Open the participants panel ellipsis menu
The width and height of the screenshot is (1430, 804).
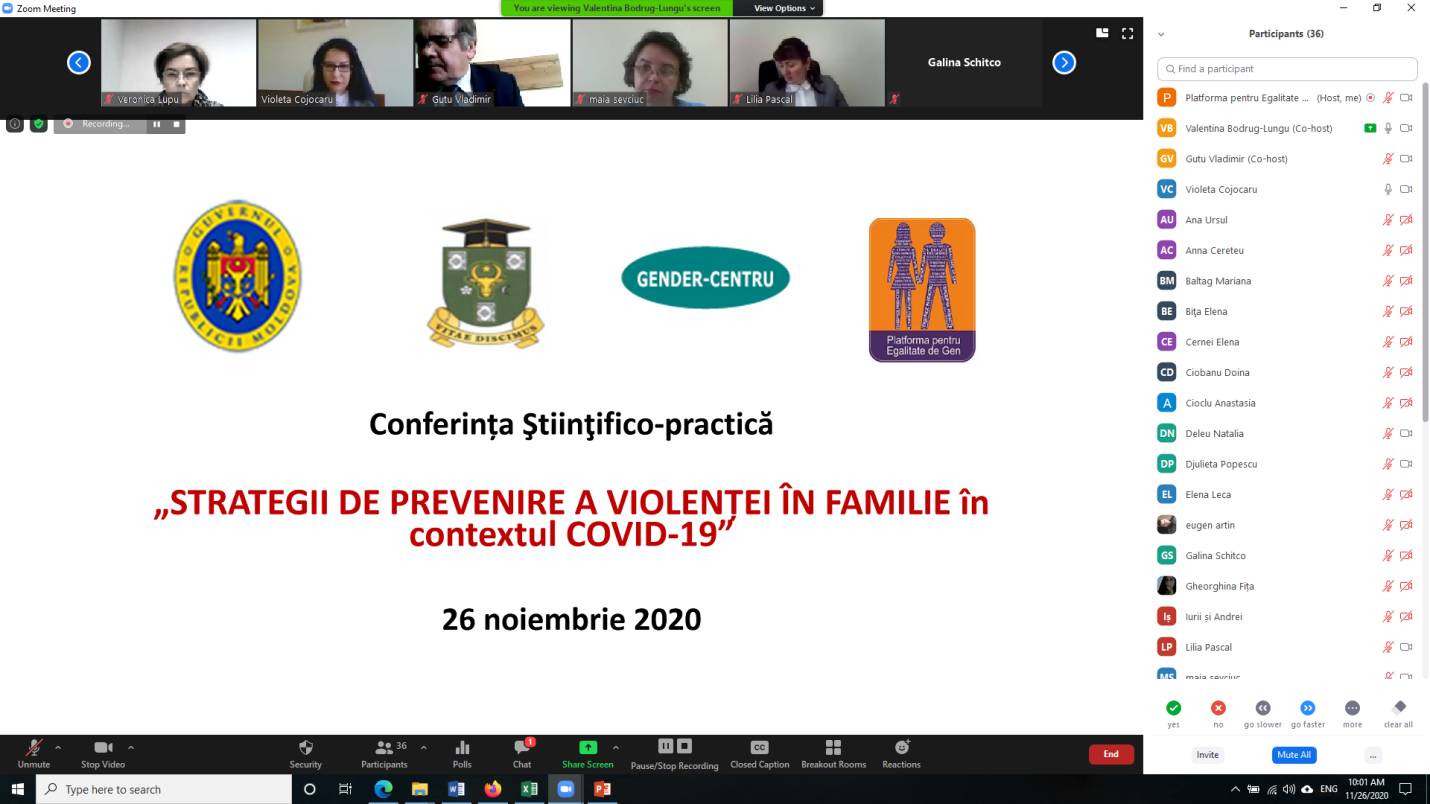click(x=1373, y=755)
